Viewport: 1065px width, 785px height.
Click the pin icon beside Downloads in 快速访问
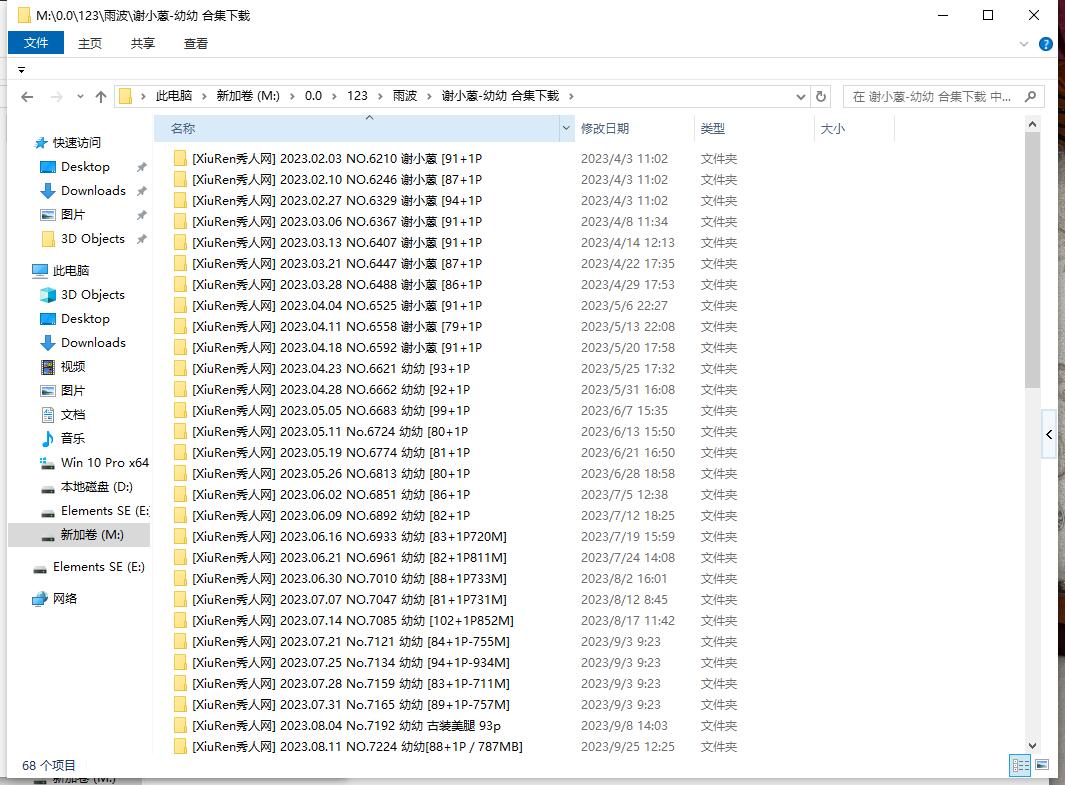coord(141,191)
